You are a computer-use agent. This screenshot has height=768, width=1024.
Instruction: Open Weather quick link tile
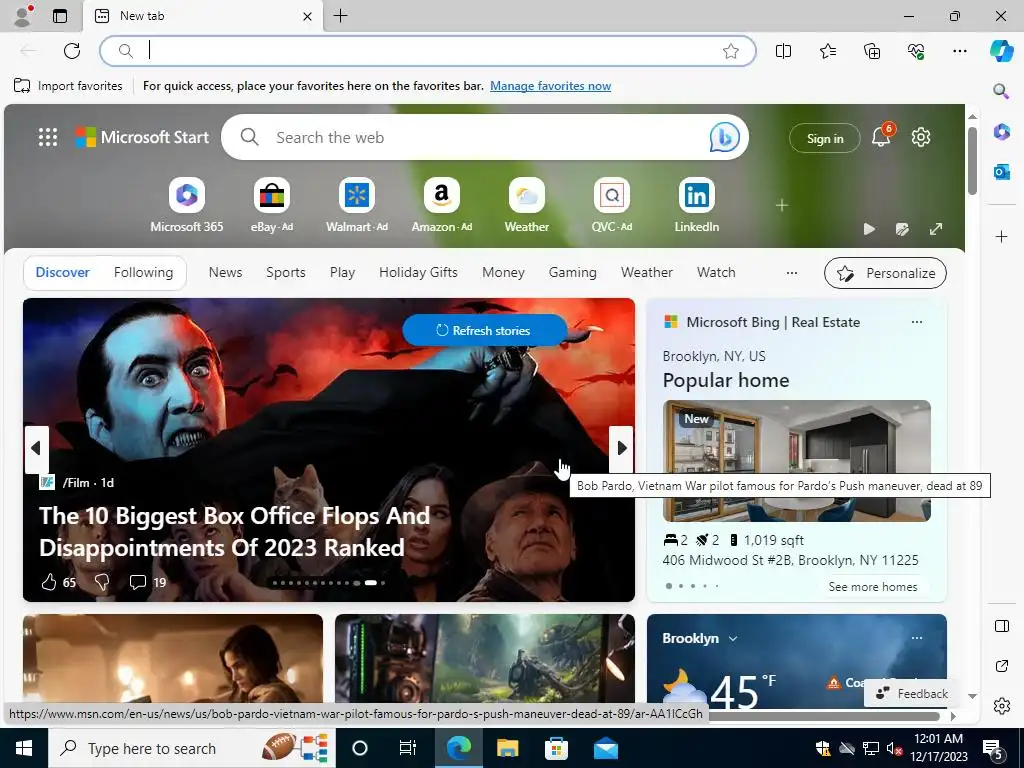(526, 205)
